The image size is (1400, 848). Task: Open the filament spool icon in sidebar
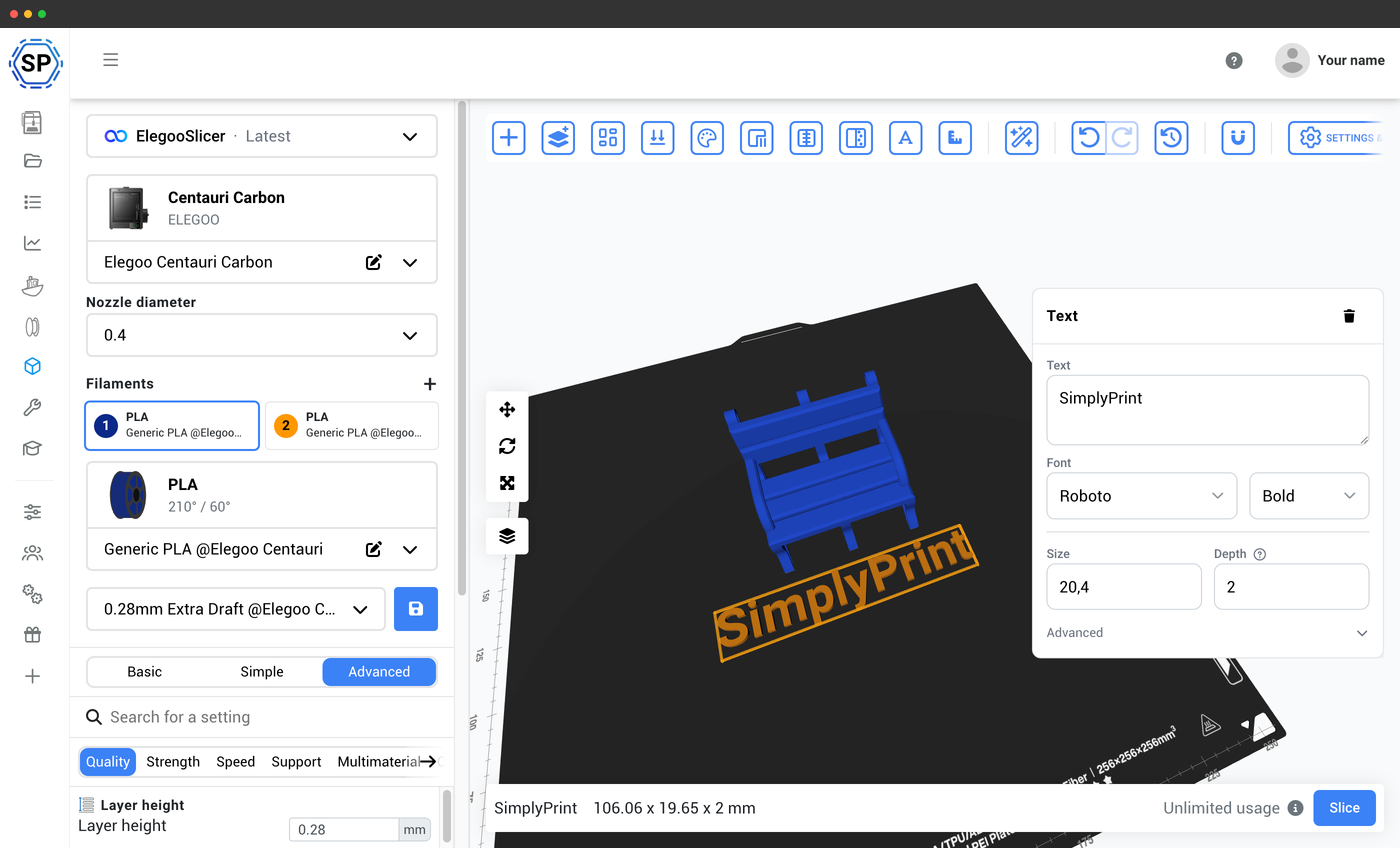(32, 326)
